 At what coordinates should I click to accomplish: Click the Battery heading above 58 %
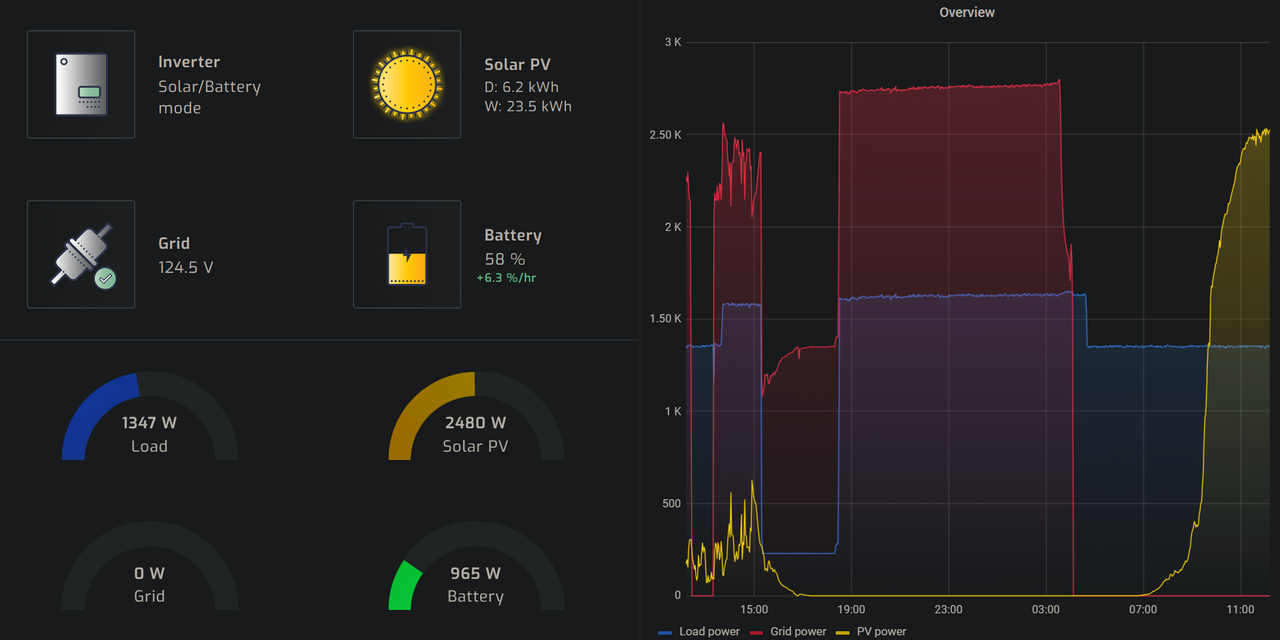coord(513,235)
